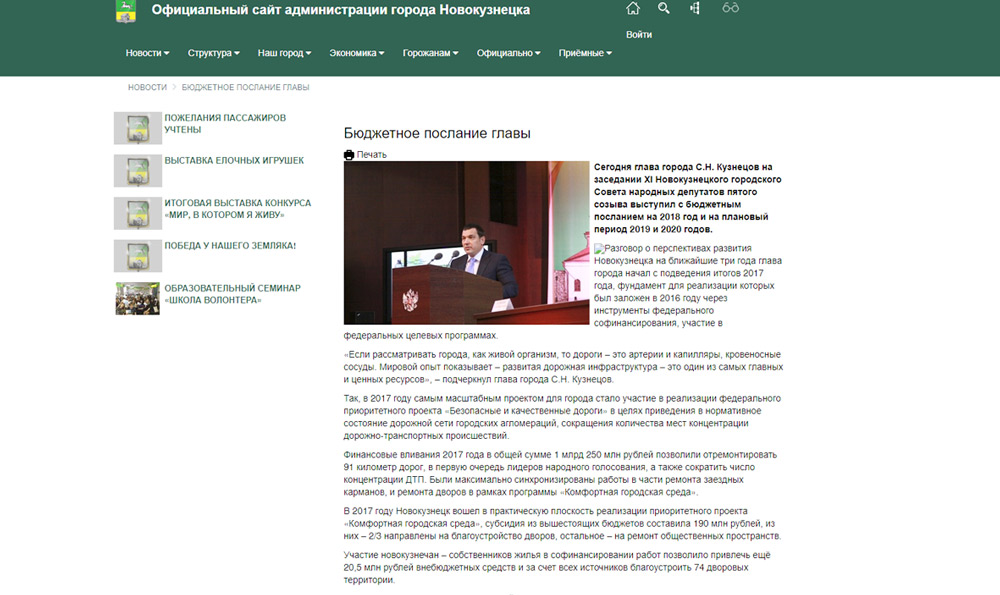The height and width of the screenshot is (595, 1000).
Task: Expand the Официально menu
Action: (x=508, y=53)
